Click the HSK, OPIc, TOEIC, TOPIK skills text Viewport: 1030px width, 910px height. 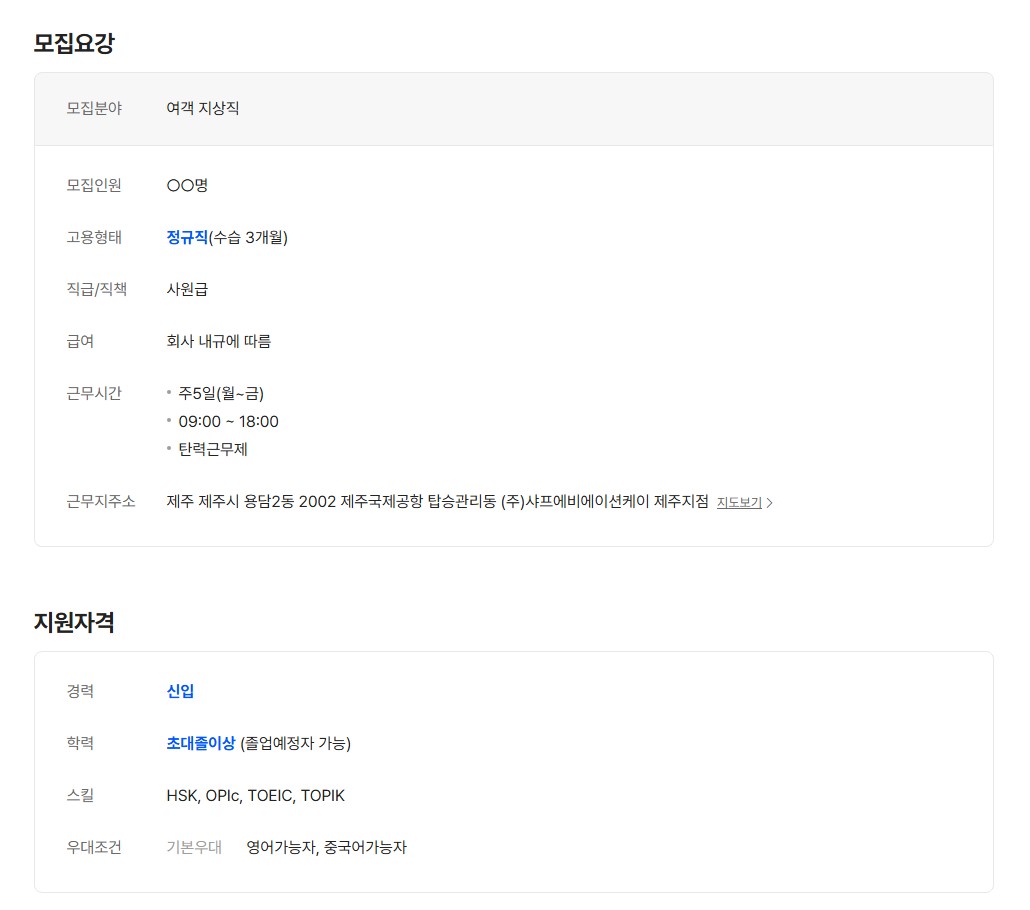click(255, 796)
